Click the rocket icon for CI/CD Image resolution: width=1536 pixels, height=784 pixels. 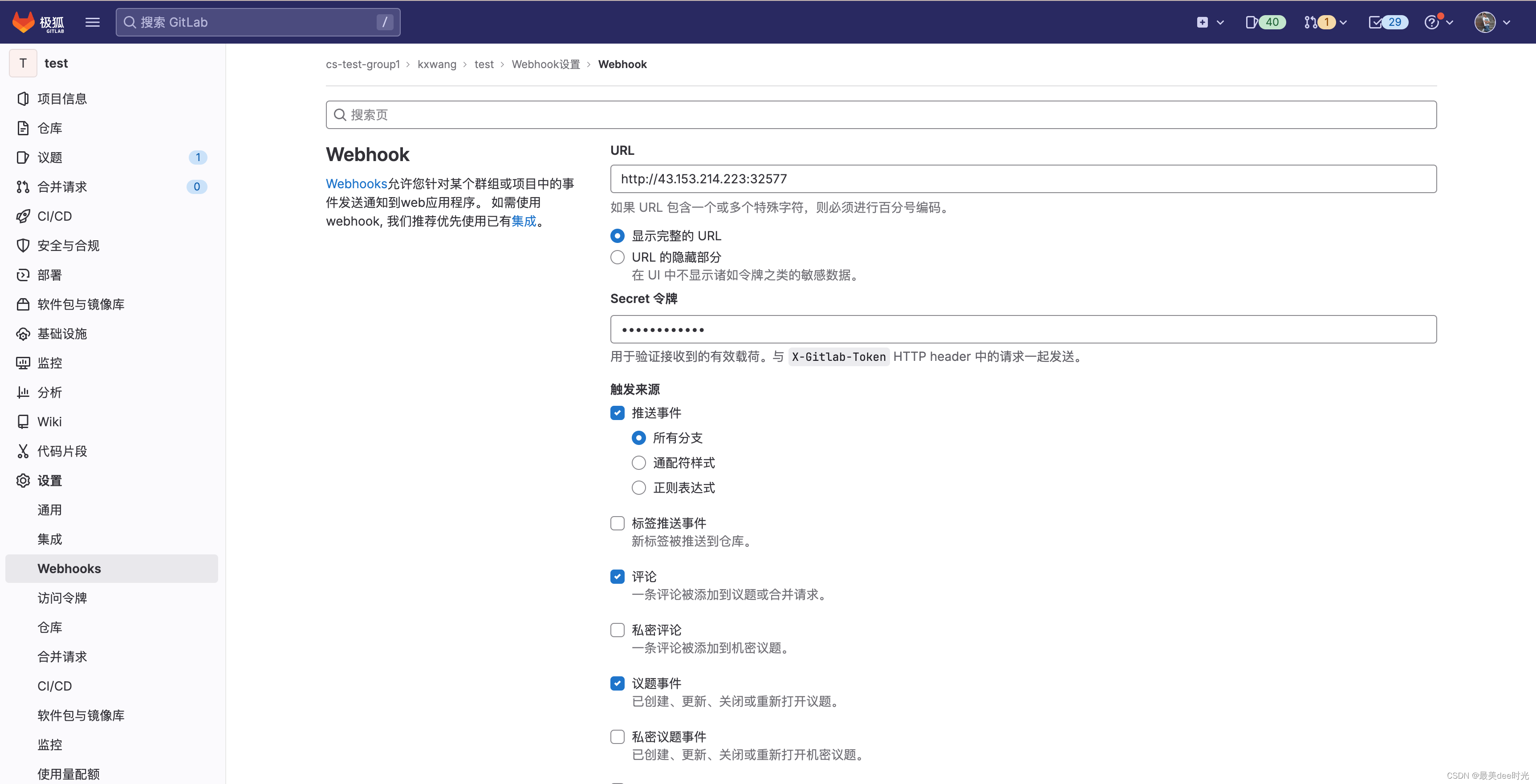tap(23, 216)
